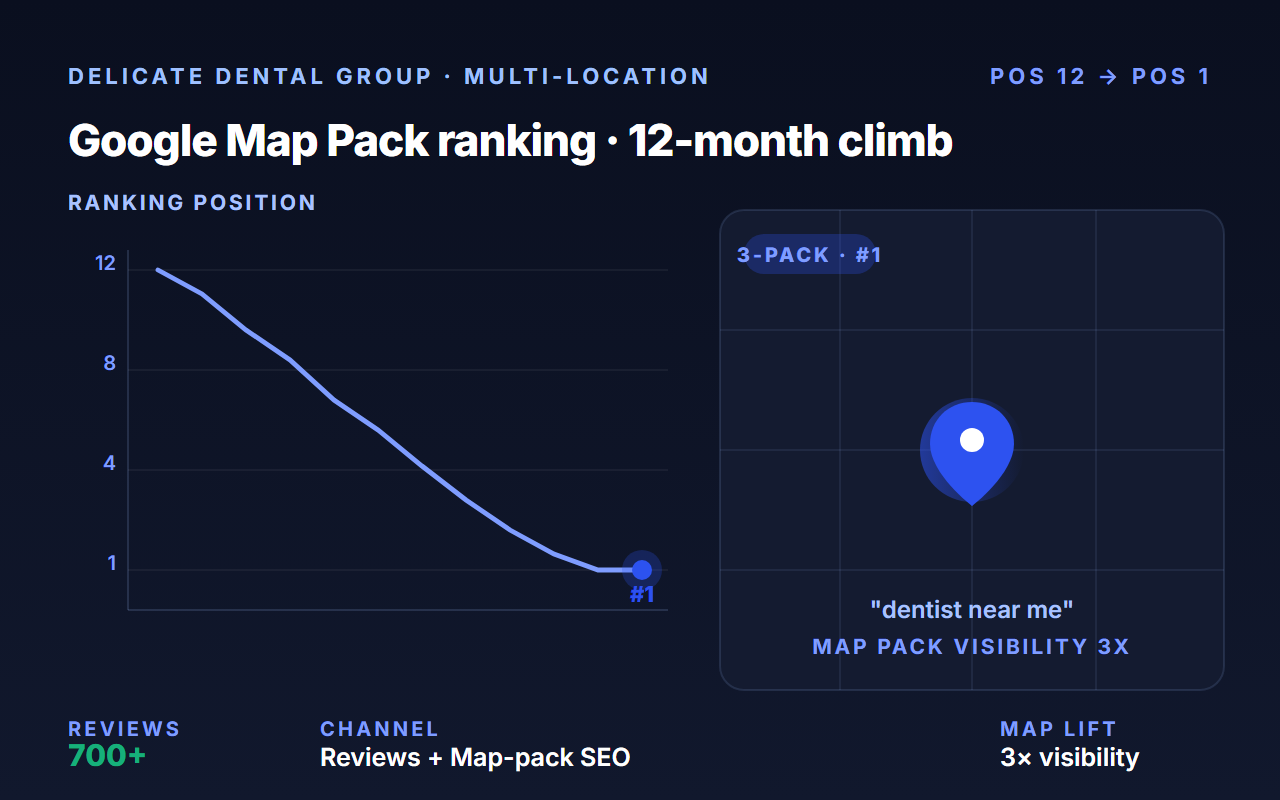Viewport: 1280px width, 800px height.
Task: Select the Delicate Dental Group subtitle
Action: (x=389, y=77)
